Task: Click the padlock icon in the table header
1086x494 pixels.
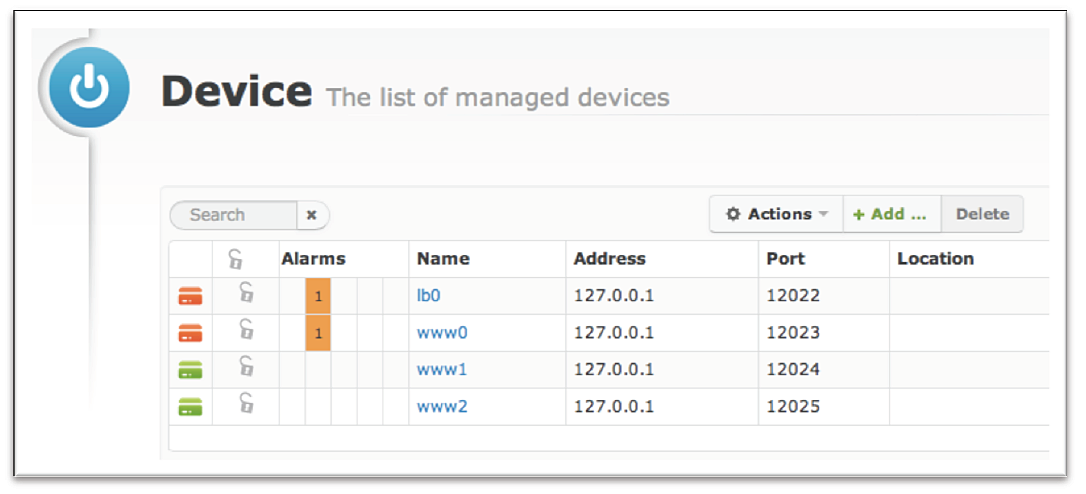Action: [235, 260]
